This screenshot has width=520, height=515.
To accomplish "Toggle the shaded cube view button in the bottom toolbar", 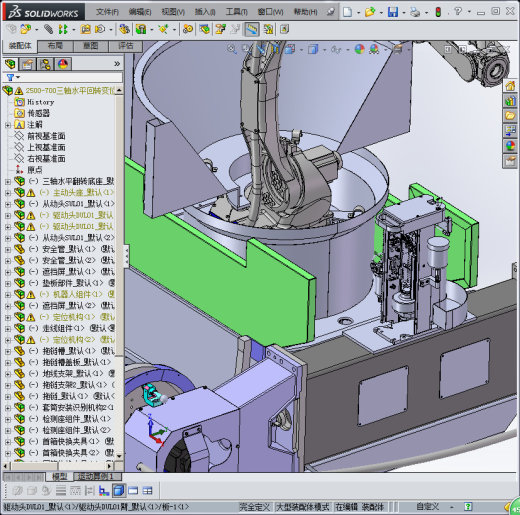I will [119, 490].
